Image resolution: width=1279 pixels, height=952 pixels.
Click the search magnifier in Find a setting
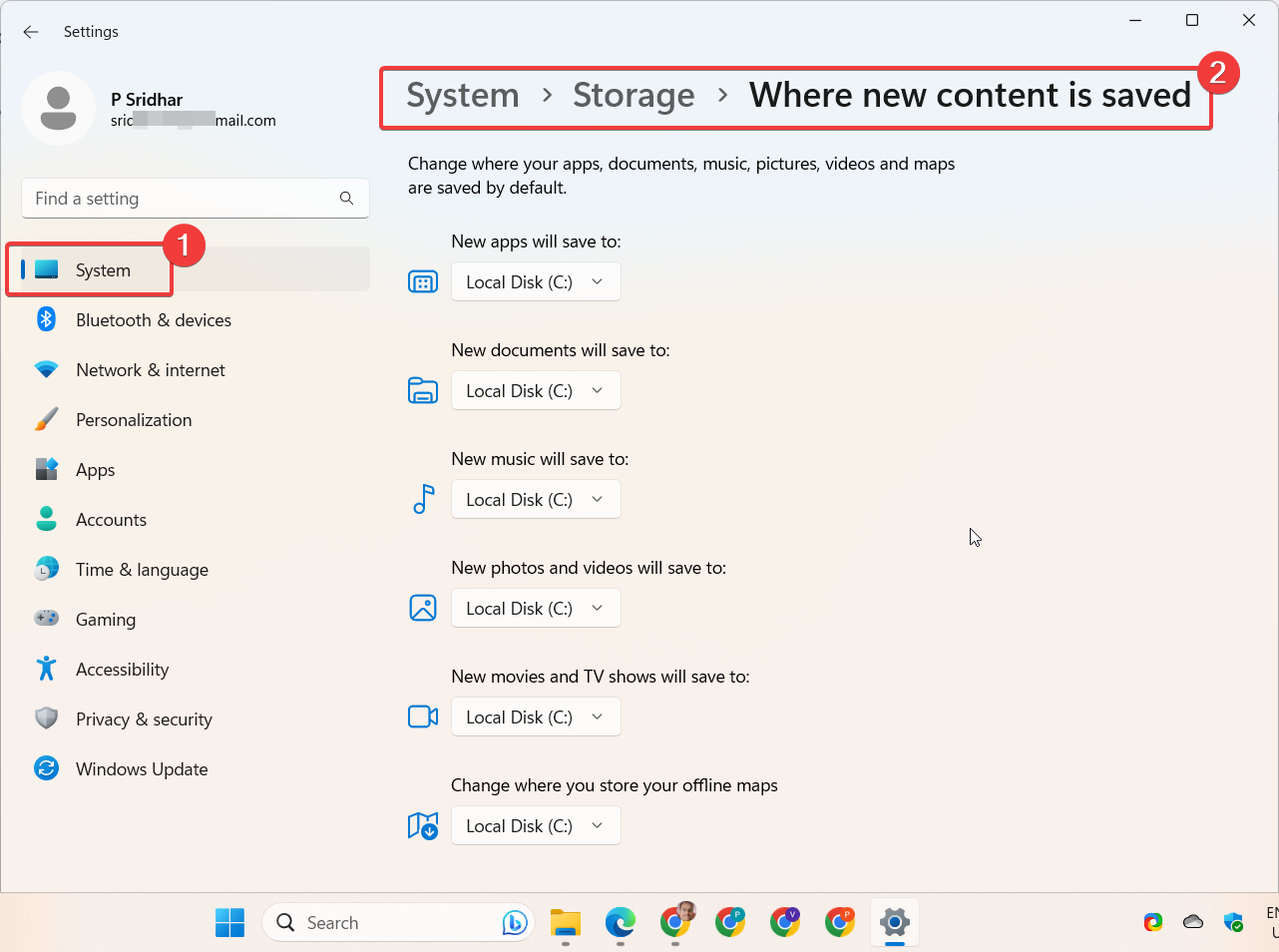click(x=346, y=199)
